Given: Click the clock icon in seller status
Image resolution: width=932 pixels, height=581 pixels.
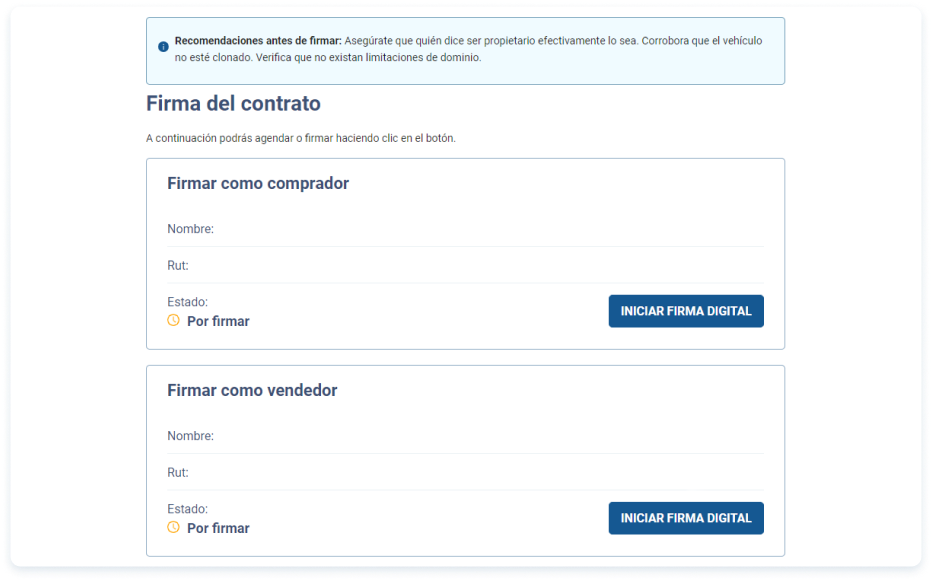Looking at the screenshot, I should tap(173, 527).
